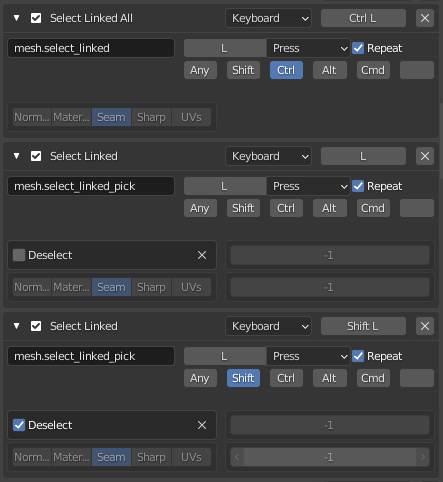Select Normal delimiter in Select Linked All
Viewport: 443px width, 482px height.
pyautogui.click(x=32, y=117)
